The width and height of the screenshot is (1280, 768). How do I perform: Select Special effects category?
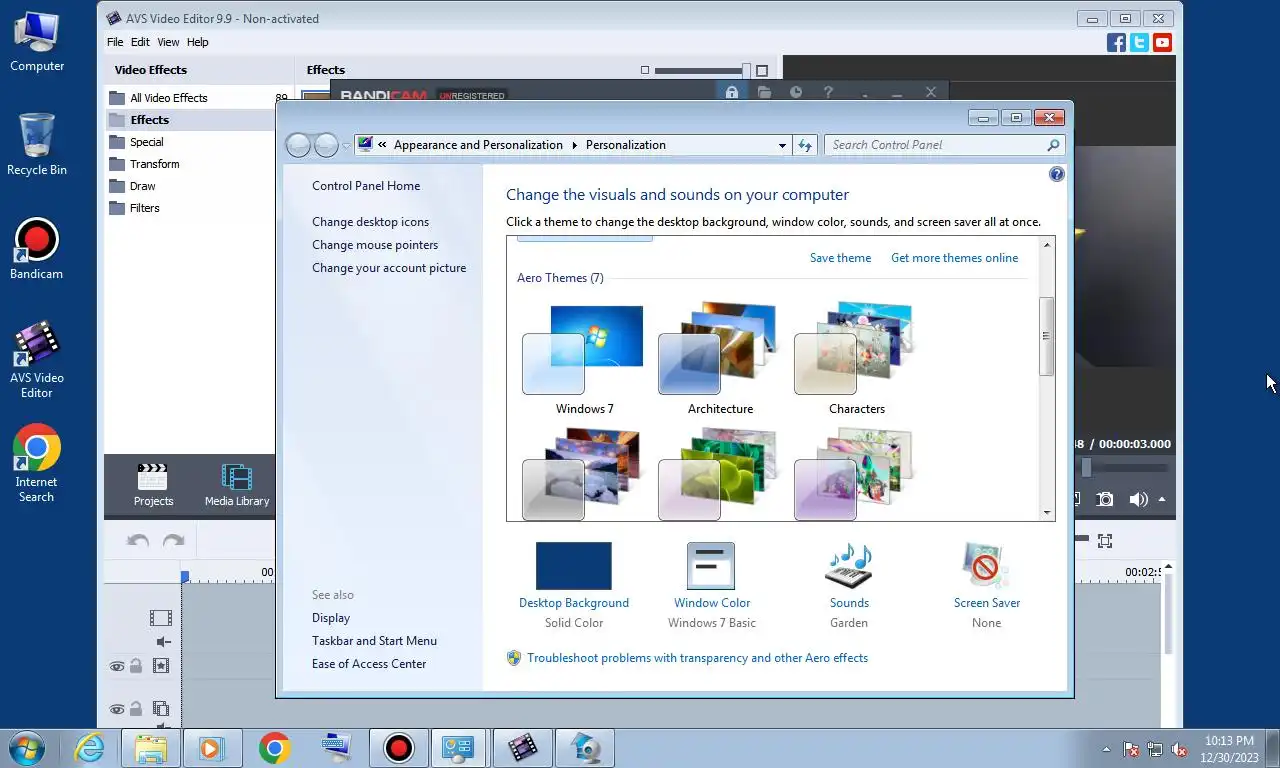pos(147,142)
